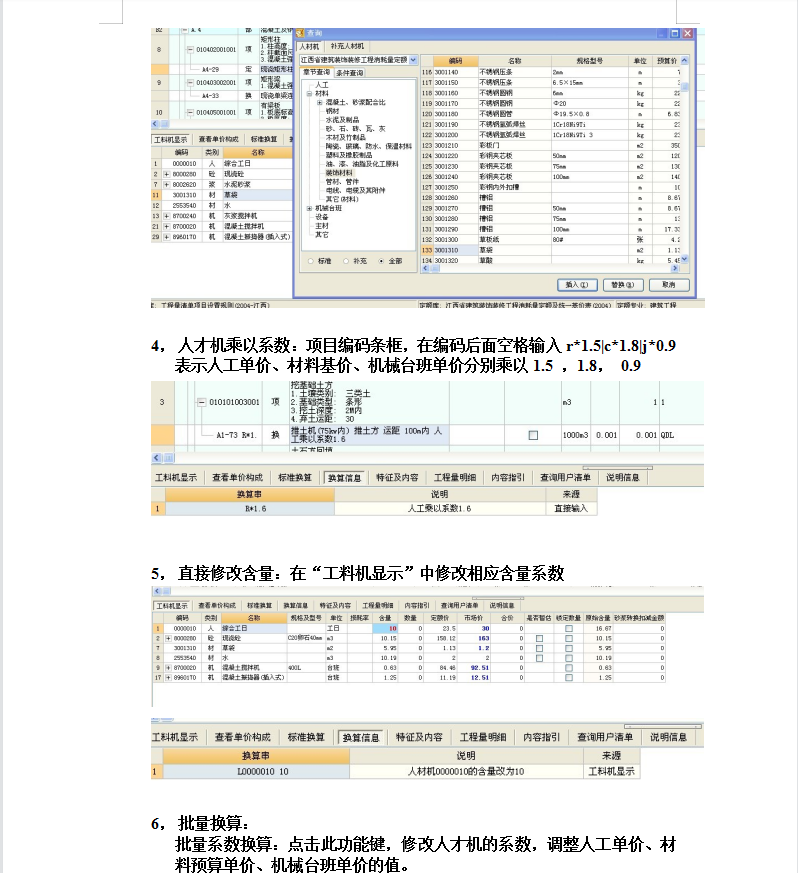
Task: Select the 标准 radio button
Action: click(311, 261)
